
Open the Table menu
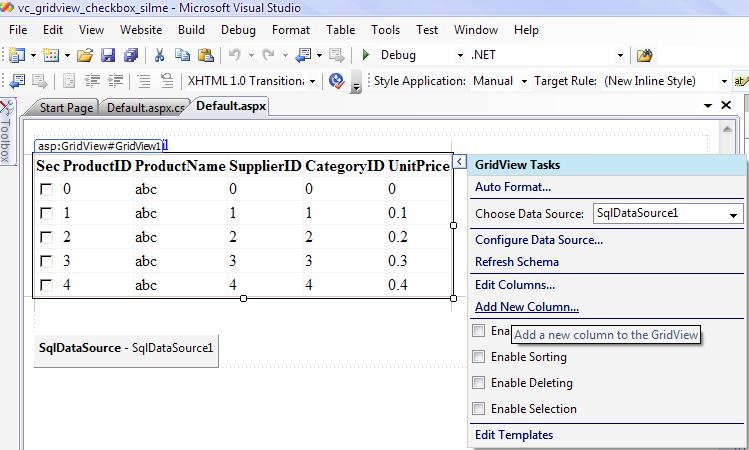click(x=341, y=30)
